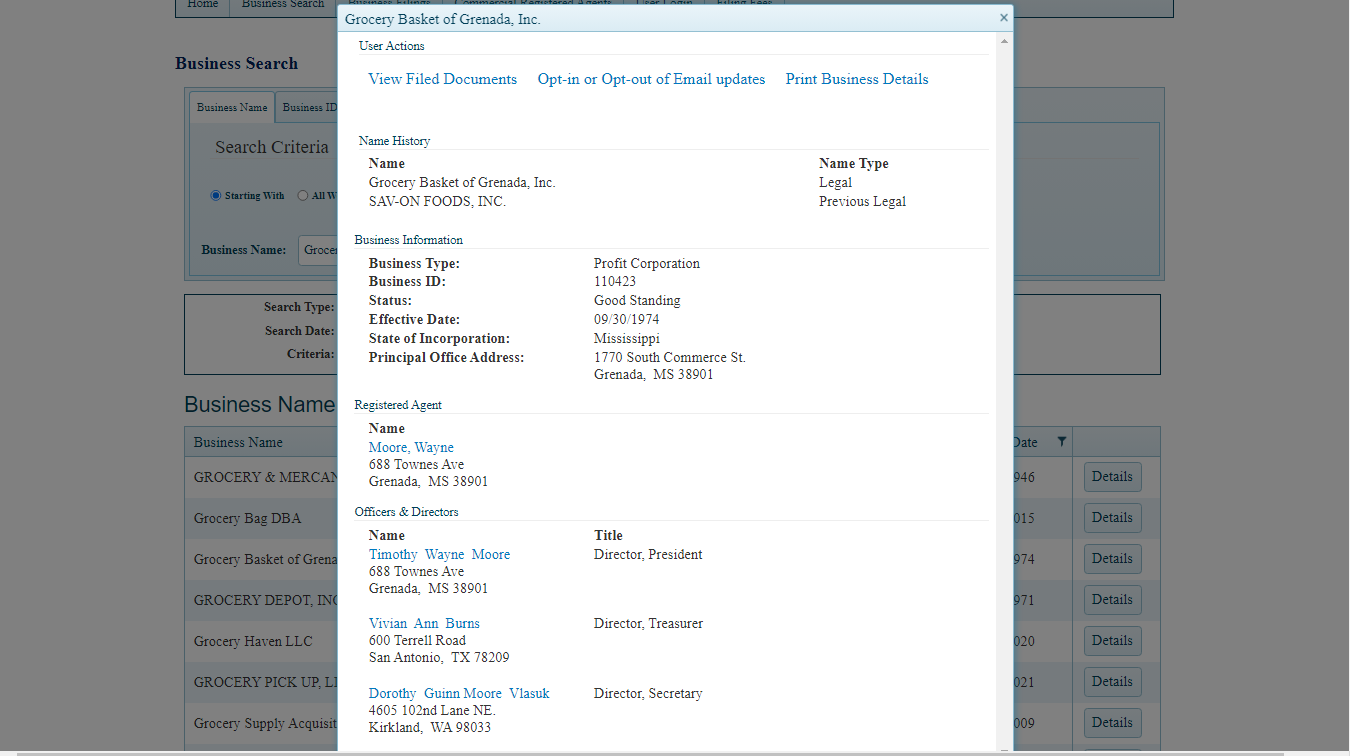The height and width of the screenshot is (756, 1350).
Task: Click previous name SAV-ON FOODS, INC.
Action: pyautogui.click(x=437, y=201)
